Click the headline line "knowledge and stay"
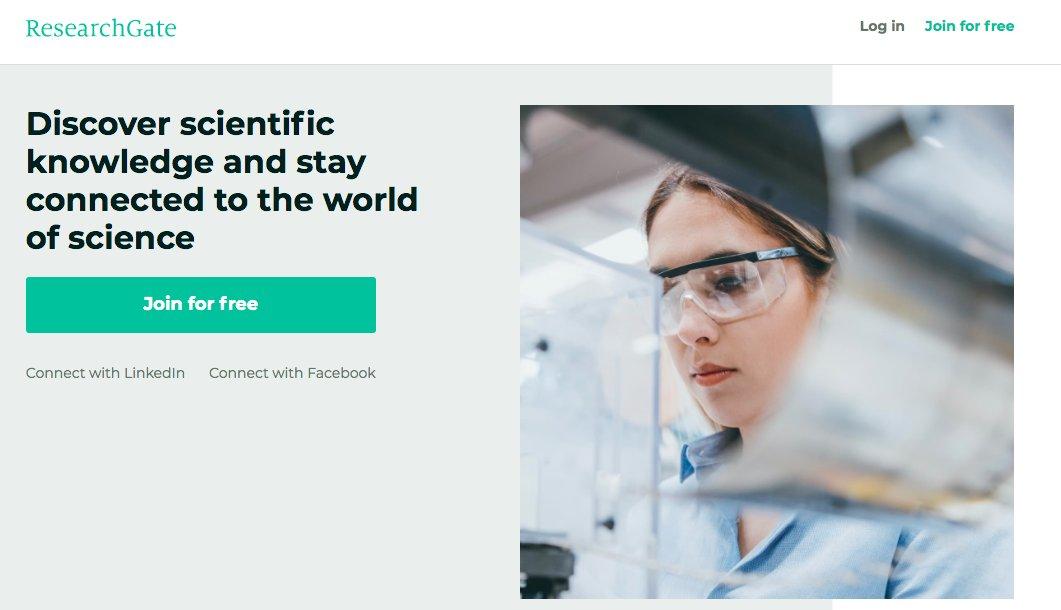Image resolution: width=1061 pixels, height=610 pixels. tap(196, 162)
